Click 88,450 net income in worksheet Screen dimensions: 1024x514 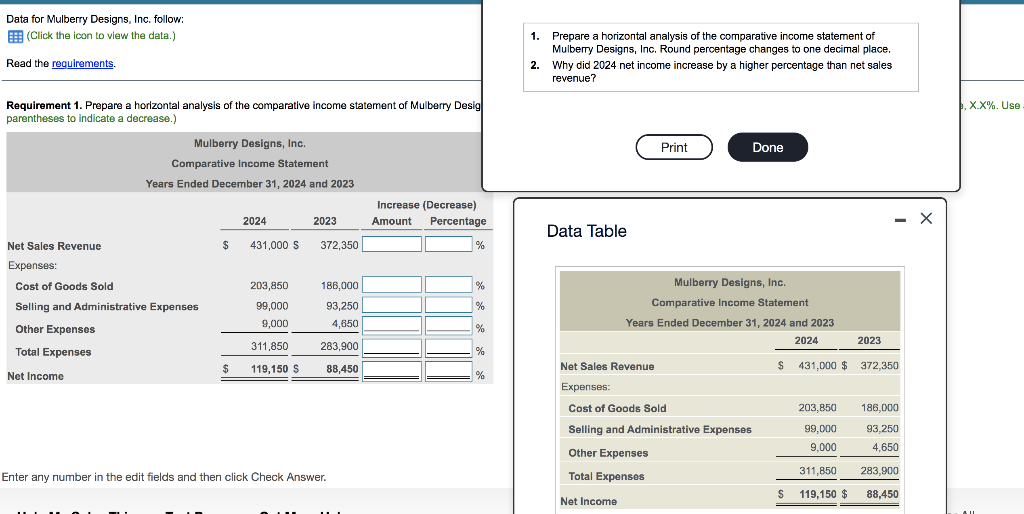pos(342,369)
